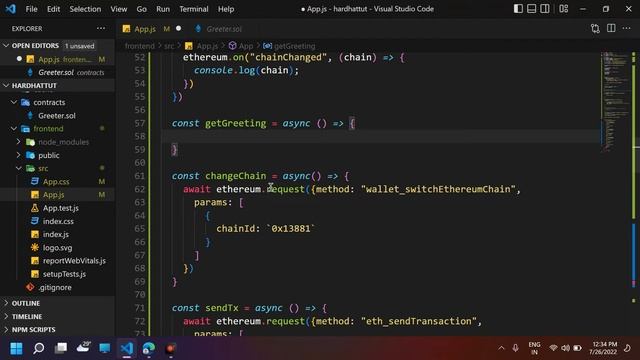This screenshot has height=360, width=640.
Task: Toggle primary sidebar layout icon
Action: pos(518,9)
